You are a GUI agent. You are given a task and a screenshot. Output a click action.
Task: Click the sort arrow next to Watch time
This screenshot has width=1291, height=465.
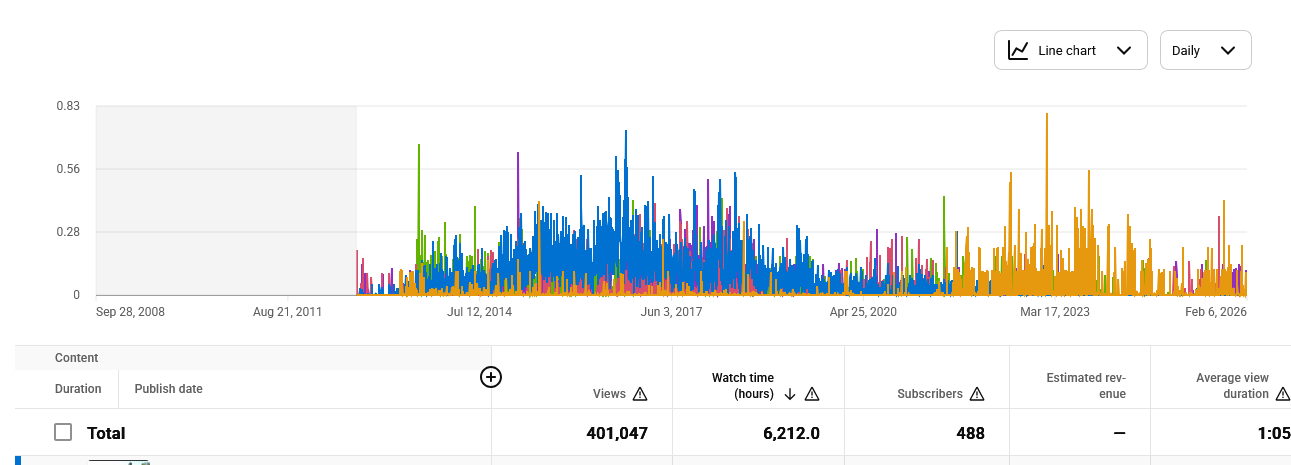tap(790, 394)
